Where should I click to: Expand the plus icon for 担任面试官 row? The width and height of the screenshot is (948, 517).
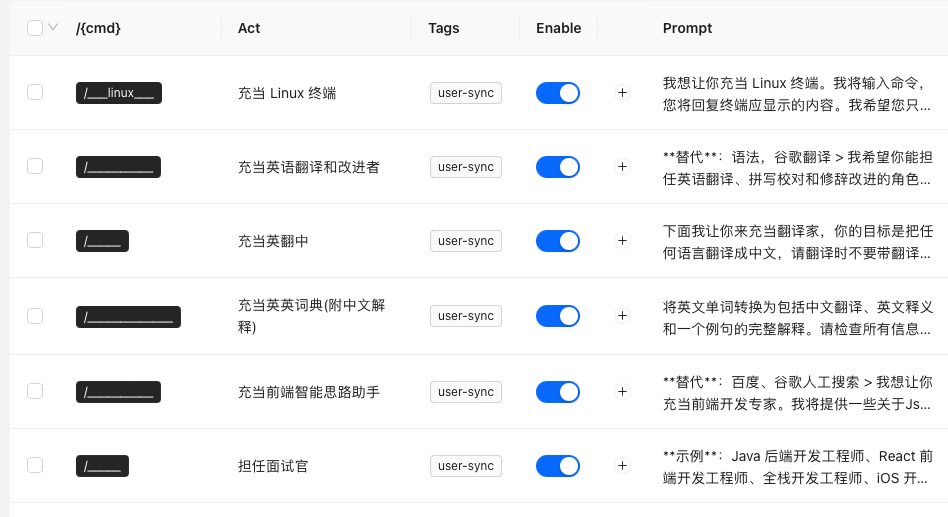622,466
